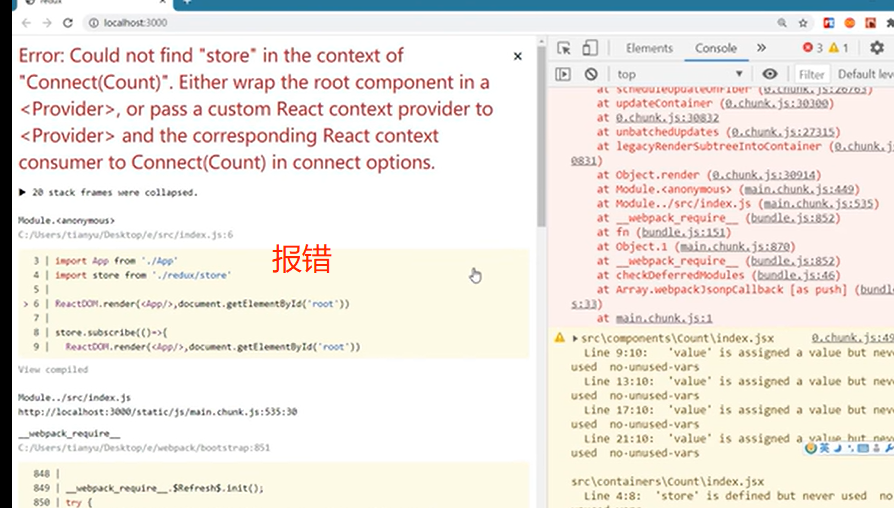
Task: Click the __webpack_require__.$Refresh$.init() line
Action: coord(164,488)
